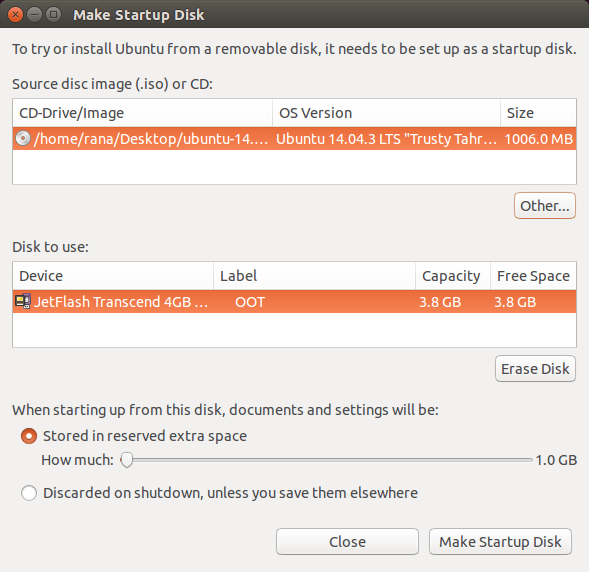Click the Make Startup Disk button
The height and width of the screenshot is (572, 589).
point(500,542)
